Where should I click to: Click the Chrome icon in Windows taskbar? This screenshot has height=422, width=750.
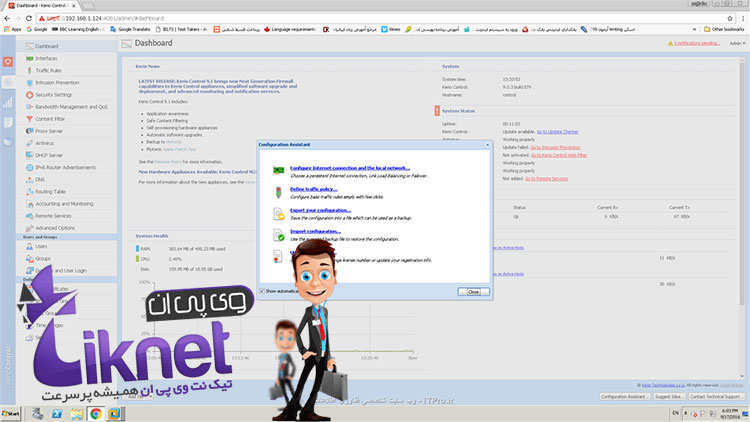click(x=96, y=413)
